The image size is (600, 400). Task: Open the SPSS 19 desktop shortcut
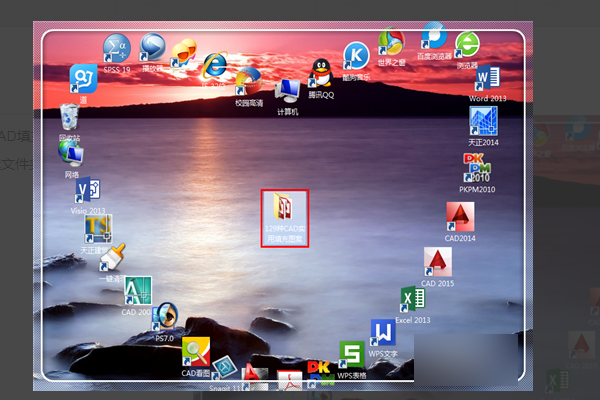[117, 49]
